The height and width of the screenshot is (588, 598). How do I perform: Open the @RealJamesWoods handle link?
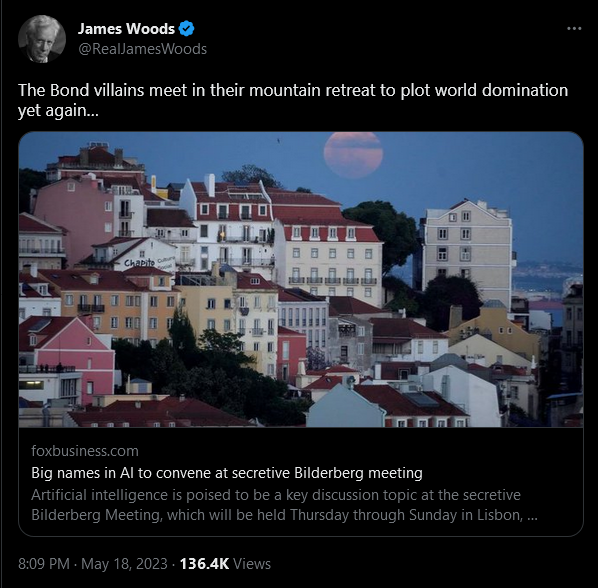pyautogui.click(x=142, y=49)
